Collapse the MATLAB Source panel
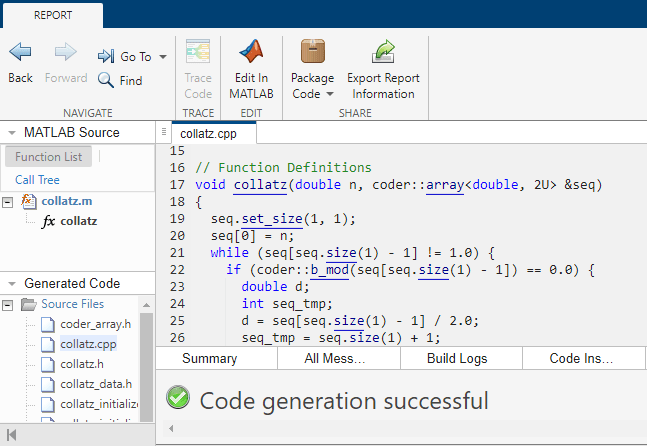This screenshot has height=446, width=647. pyautogui.click(x=11, y=132)
